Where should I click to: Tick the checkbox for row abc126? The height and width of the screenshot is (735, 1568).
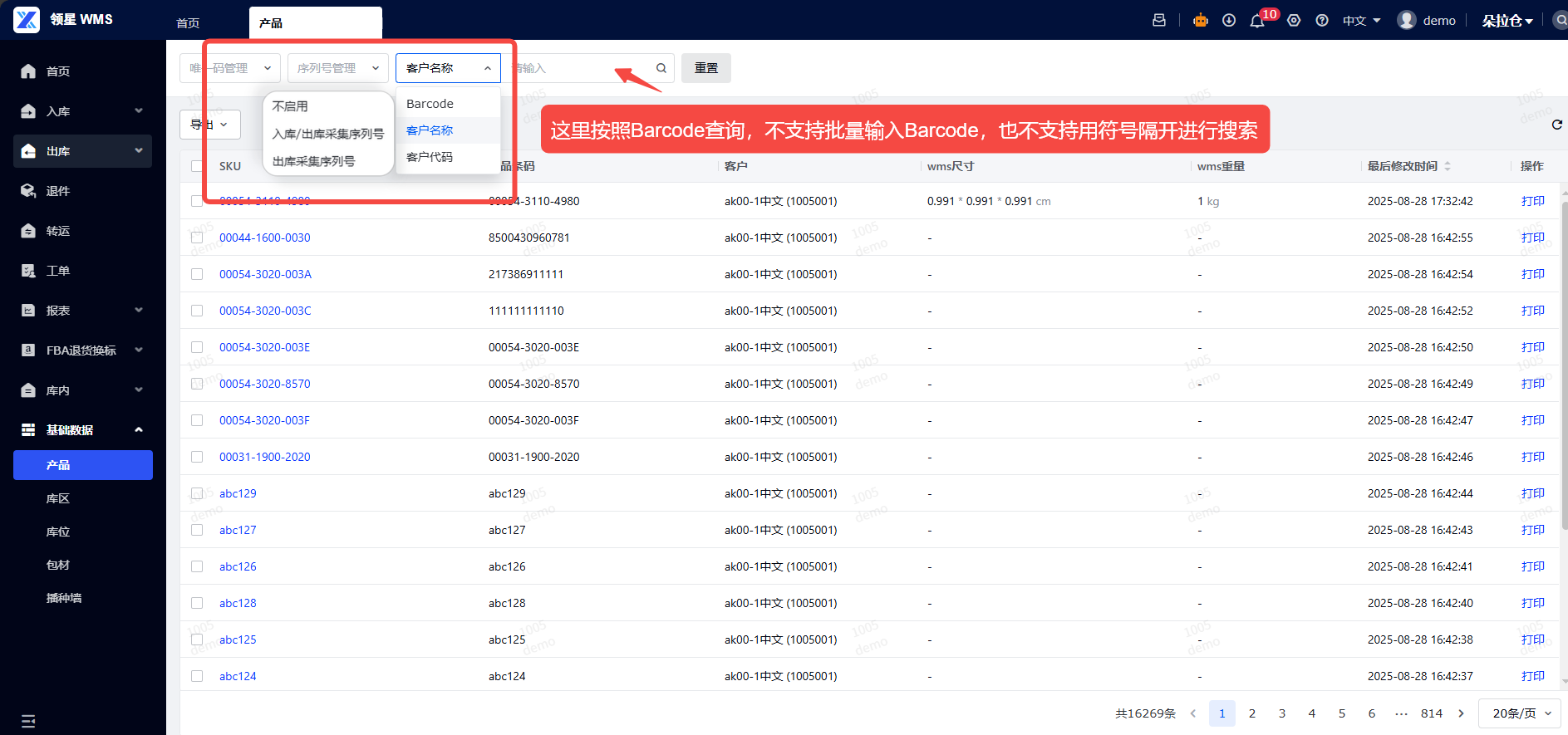197,566
